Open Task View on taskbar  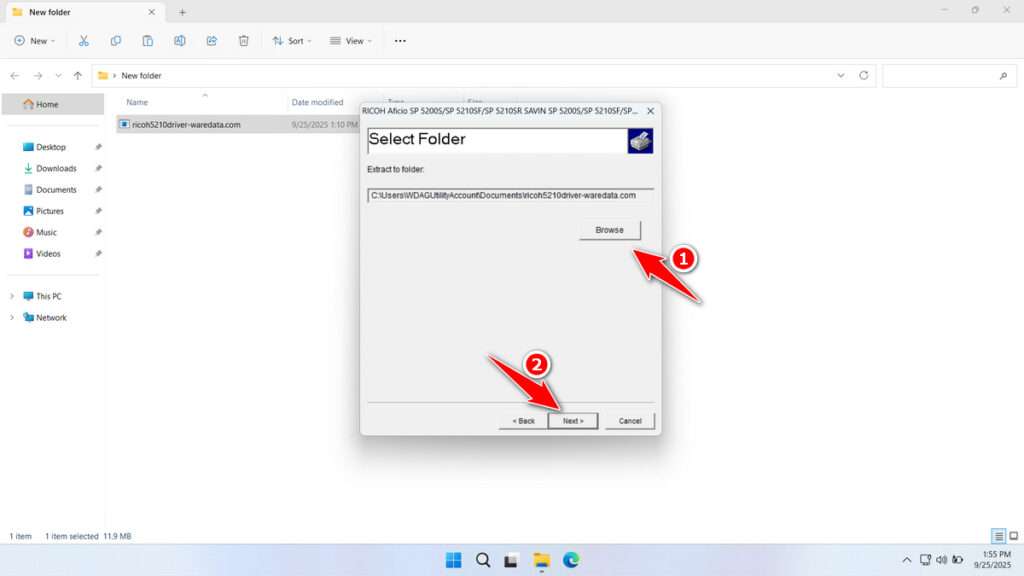(x=511, y=560)
